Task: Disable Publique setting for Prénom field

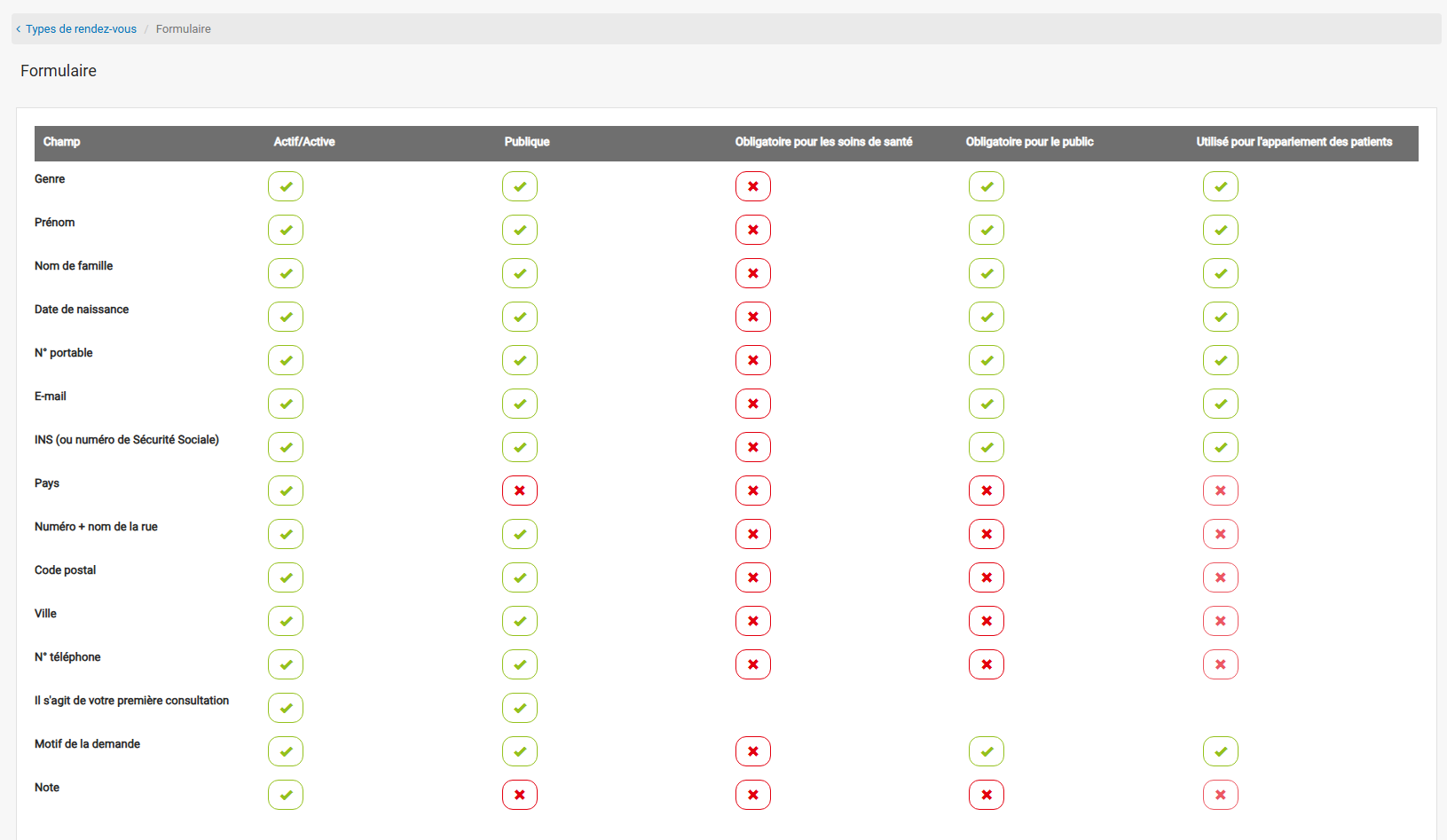Action: (x=520, y=230)
